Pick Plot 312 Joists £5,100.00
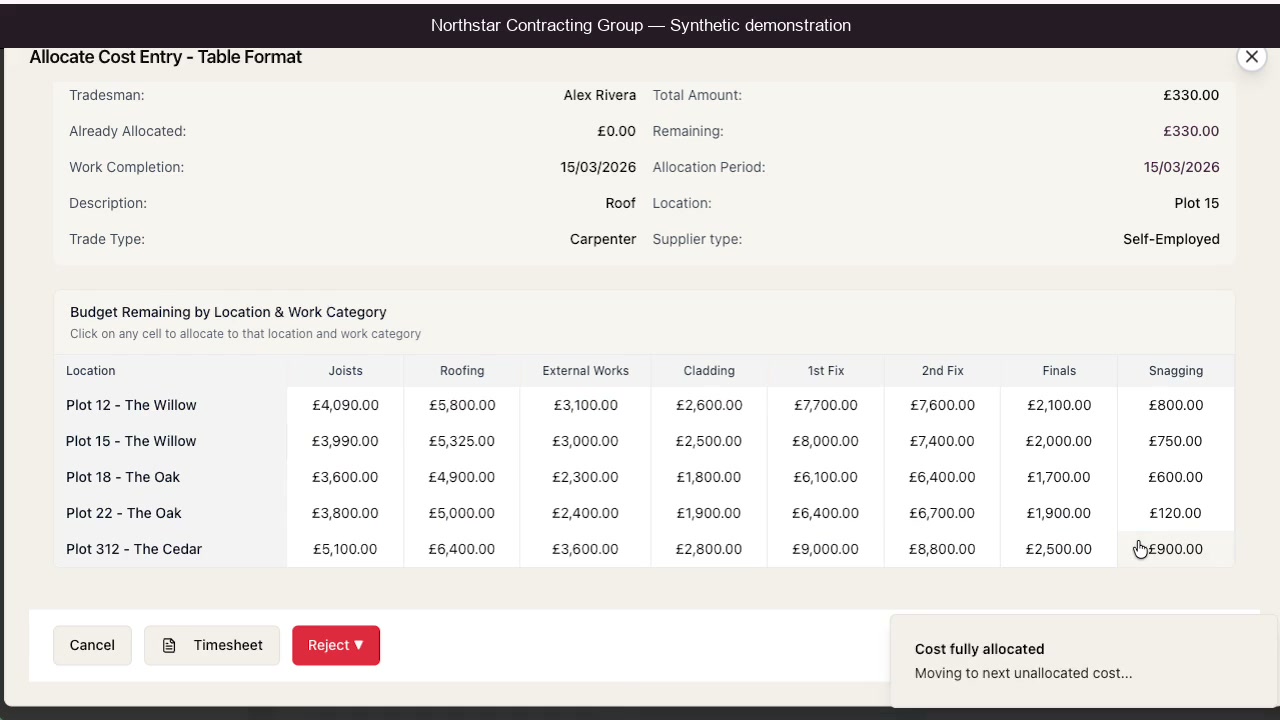The width and height of the screenshot is (1280, 720). [345, 549]
